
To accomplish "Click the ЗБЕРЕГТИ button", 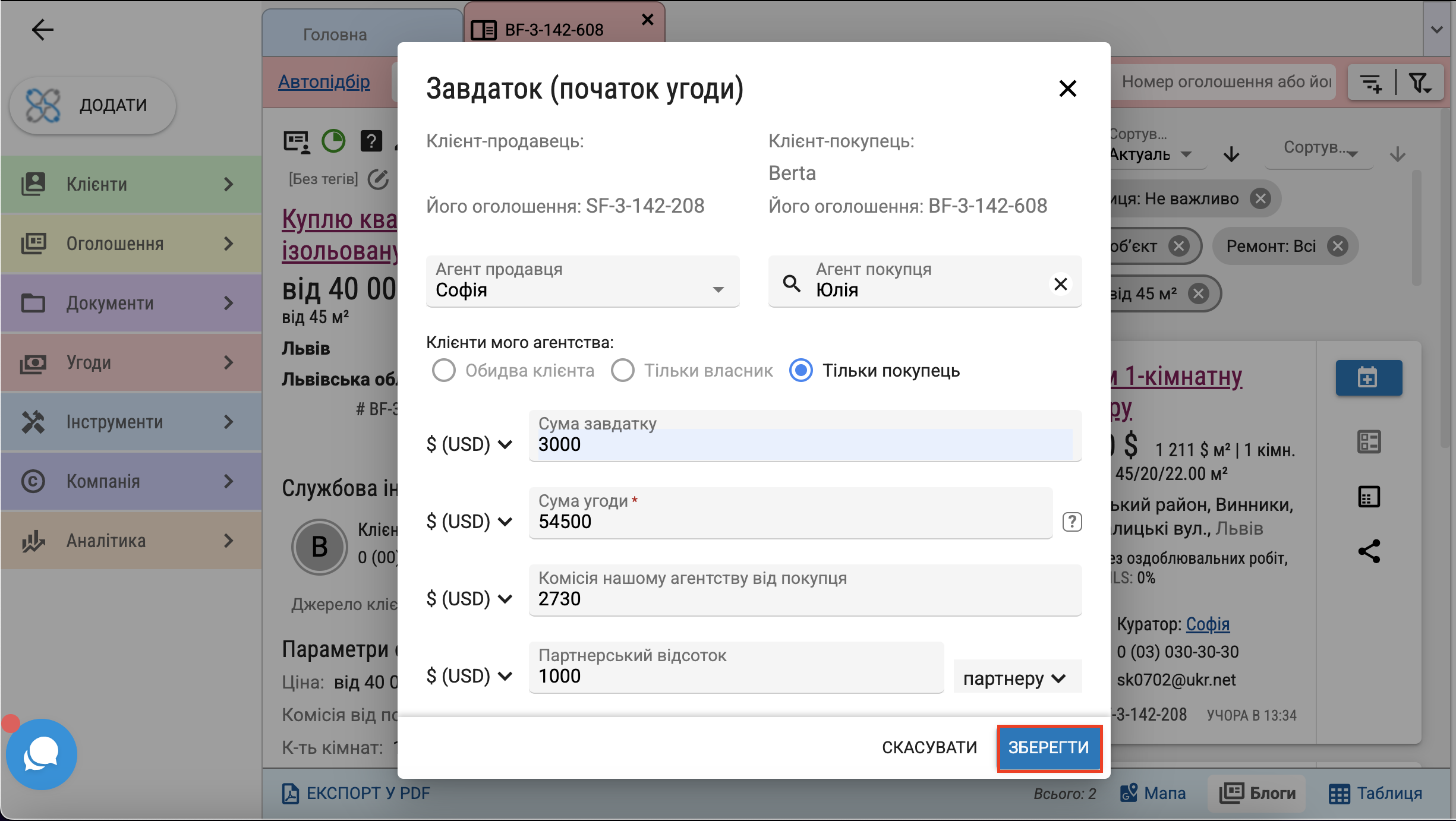I will click(x=1049, y=748).
